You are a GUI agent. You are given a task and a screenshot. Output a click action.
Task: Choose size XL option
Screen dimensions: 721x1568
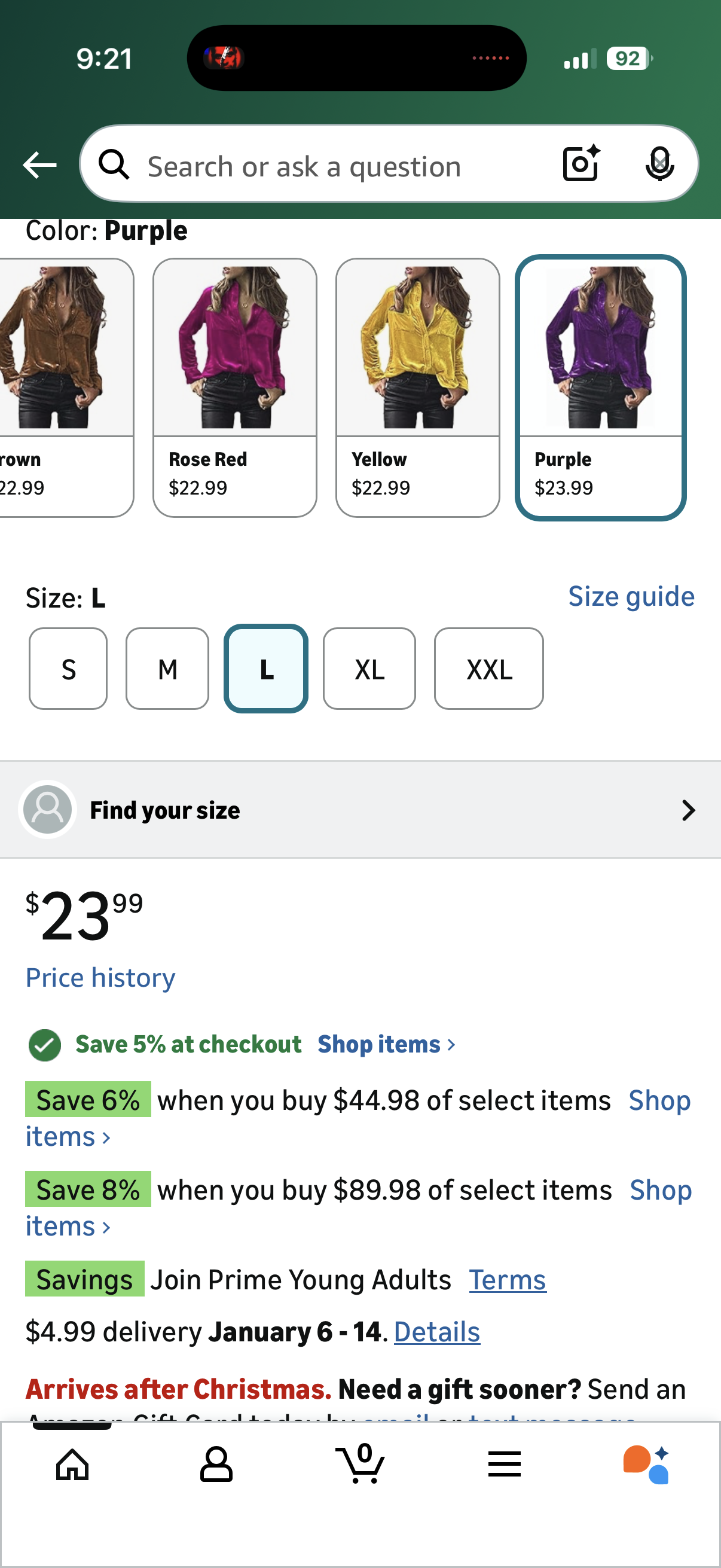369,669
